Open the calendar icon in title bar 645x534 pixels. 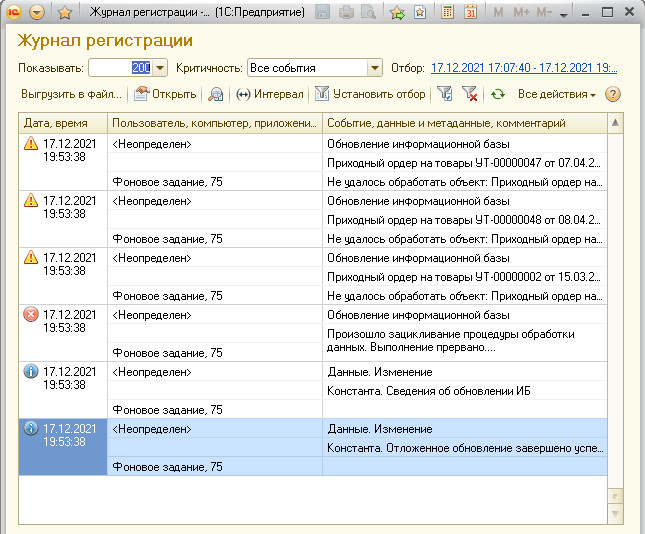(x=470, y=13)
